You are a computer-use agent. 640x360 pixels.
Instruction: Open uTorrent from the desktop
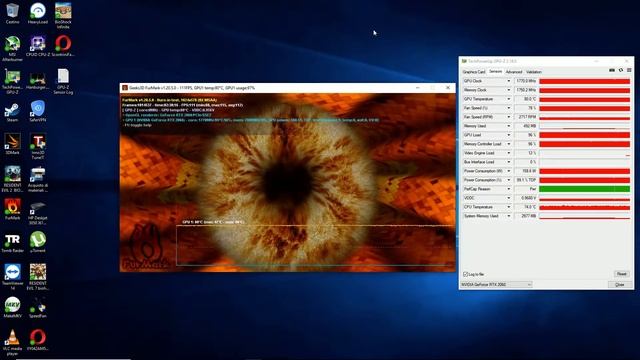click(38, 242)
